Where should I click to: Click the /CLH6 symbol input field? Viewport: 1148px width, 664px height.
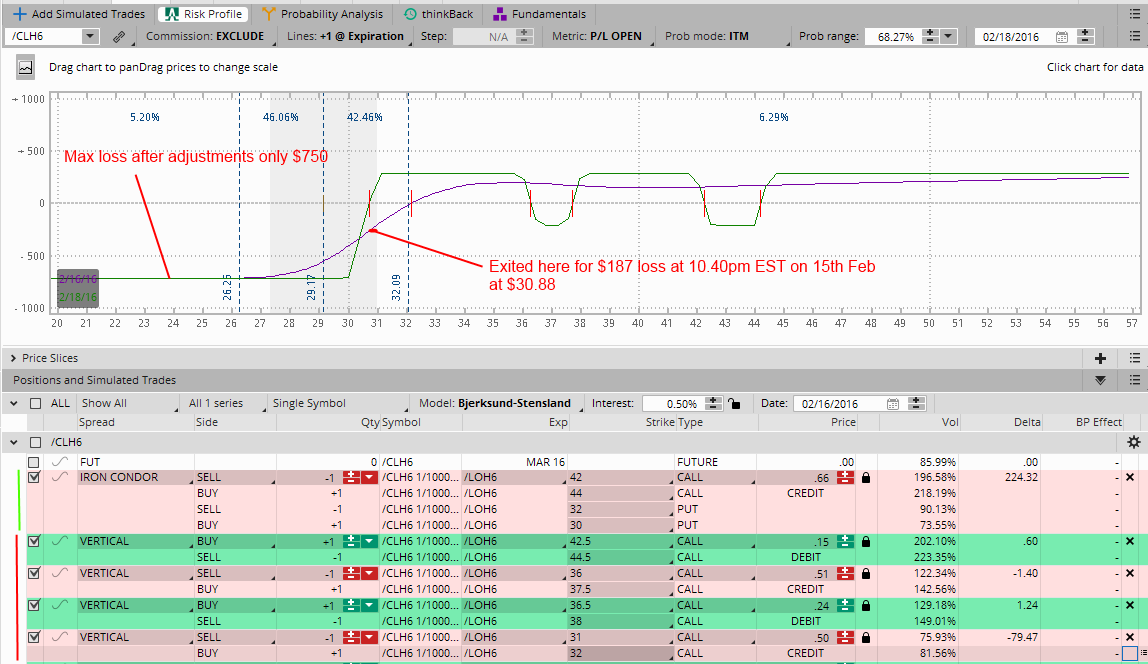point(44,37)
